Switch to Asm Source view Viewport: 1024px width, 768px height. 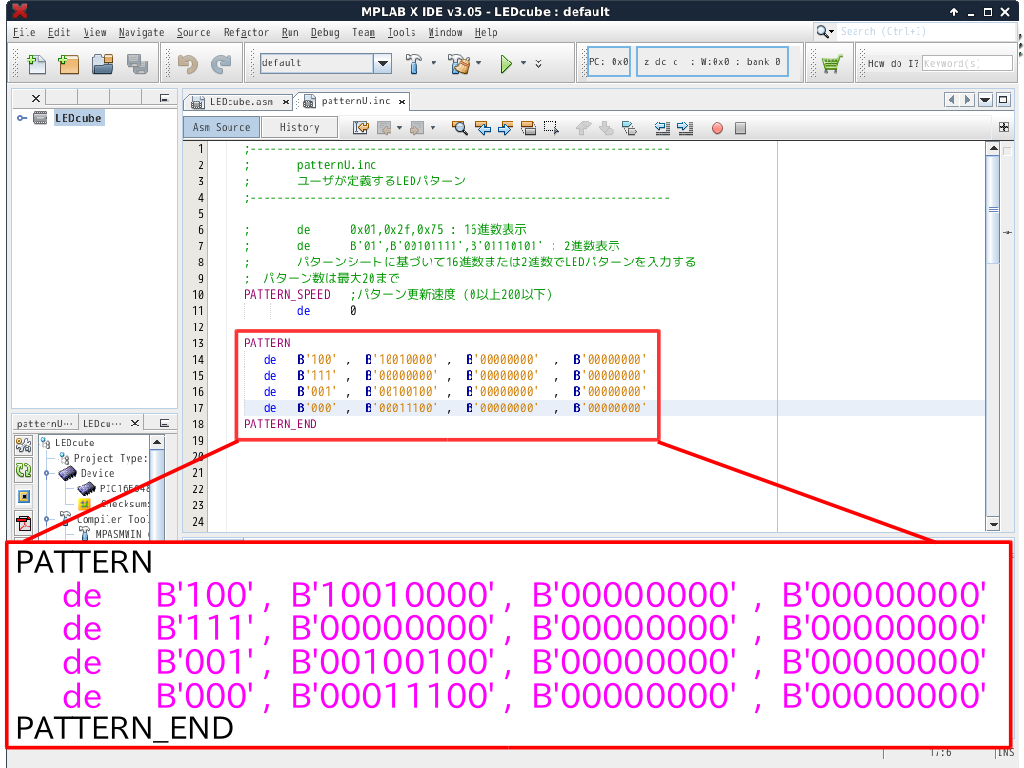coord(221,127)
